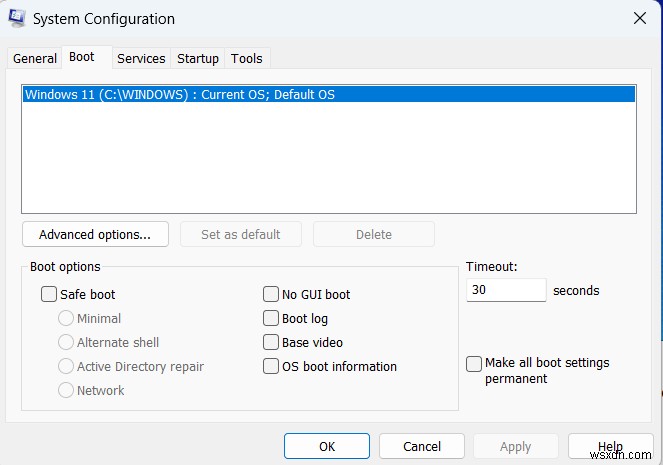Click the System Configuration title bar icon

pos(16,19)
